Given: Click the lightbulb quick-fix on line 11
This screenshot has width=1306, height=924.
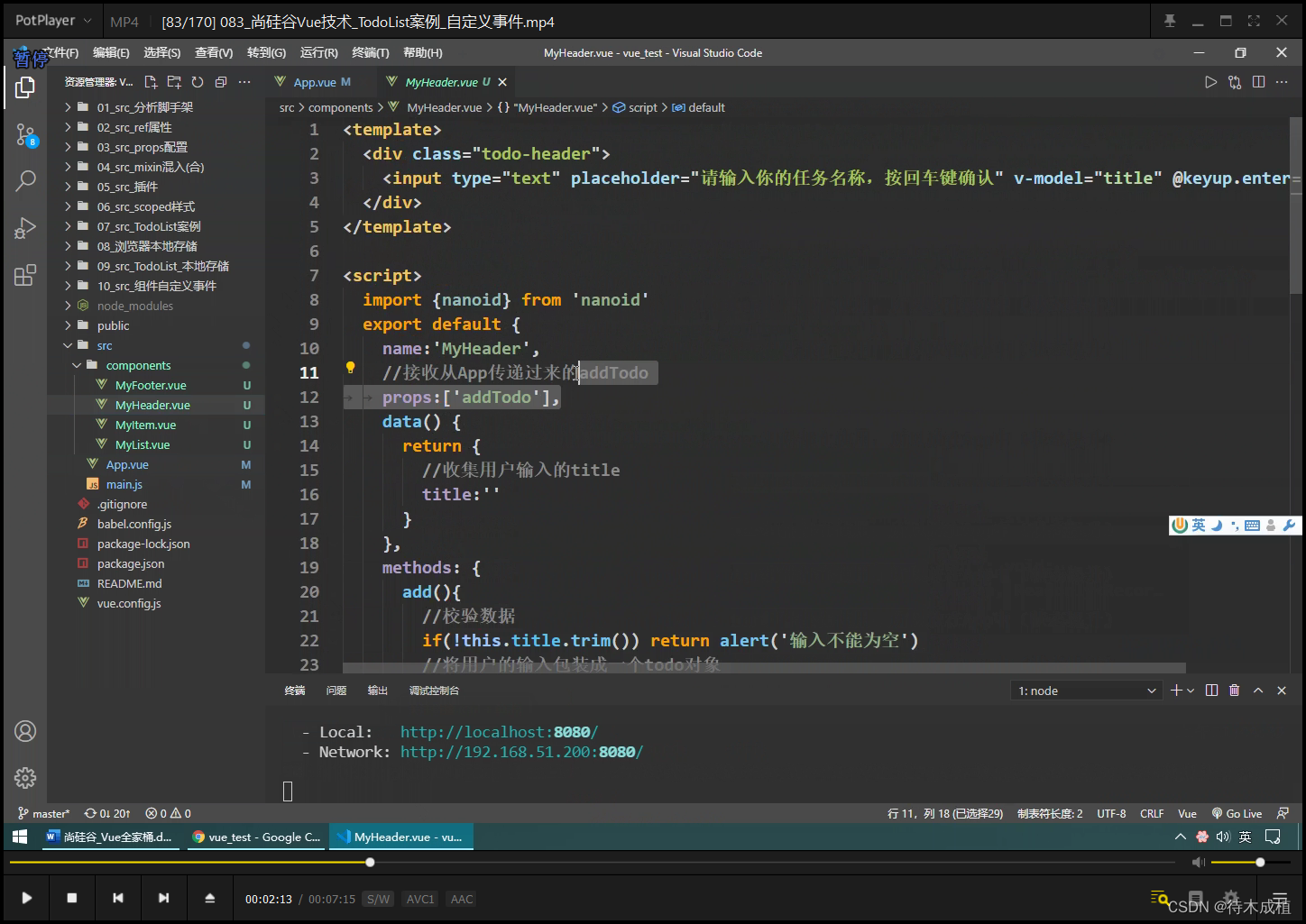Looking at the screenshot, I should [351, 368].
